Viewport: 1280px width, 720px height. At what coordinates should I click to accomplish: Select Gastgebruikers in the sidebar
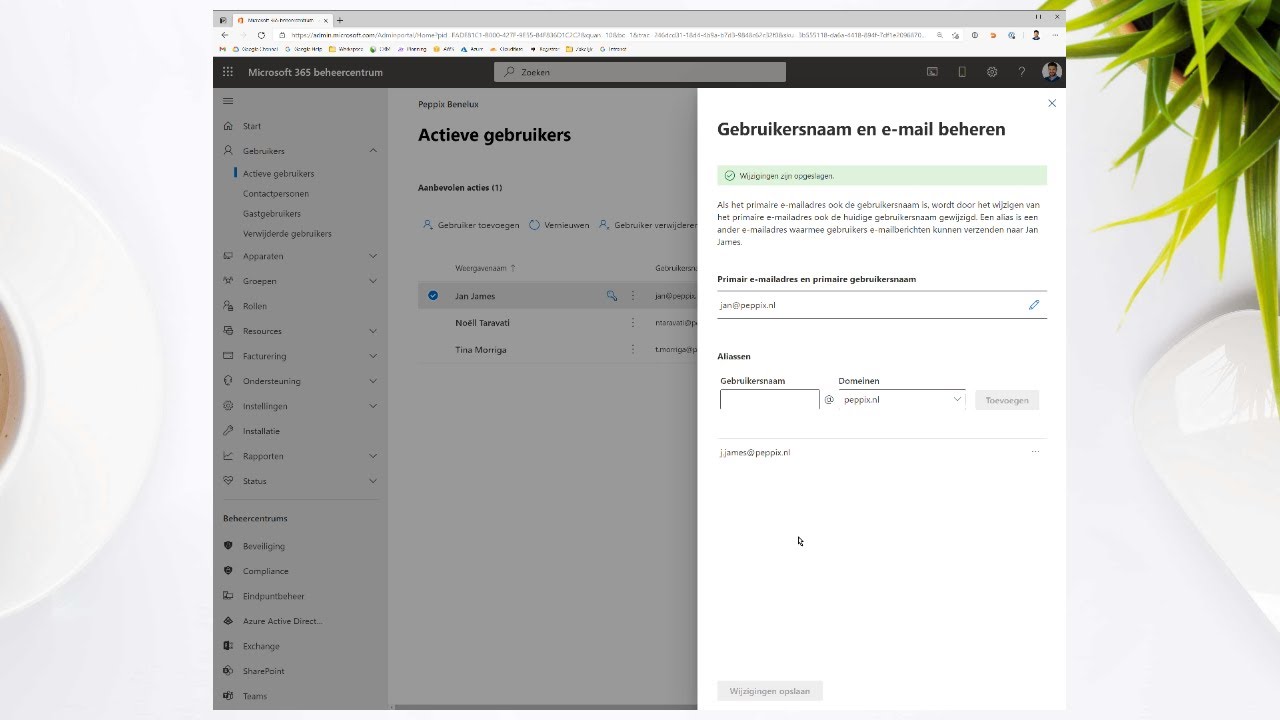[x=272, y=214]
